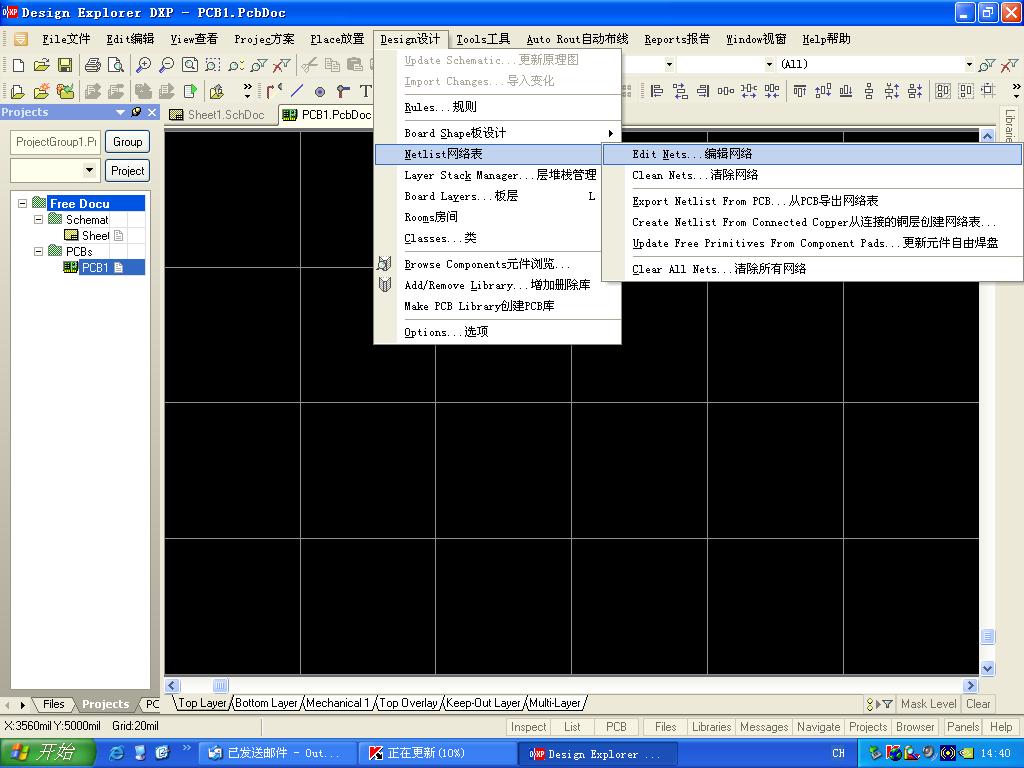Select the Place Via tool

coord(343,91)
